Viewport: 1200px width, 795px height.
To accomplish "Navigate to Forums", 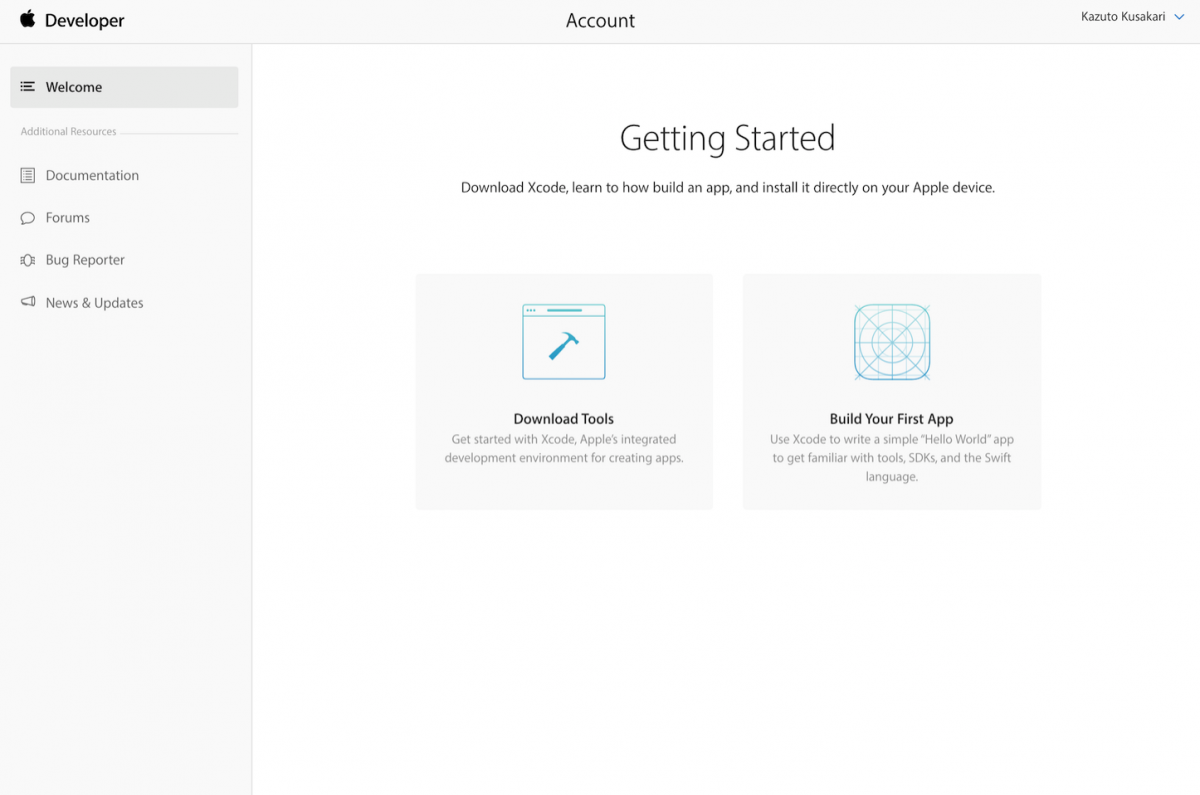I will 70,217.
